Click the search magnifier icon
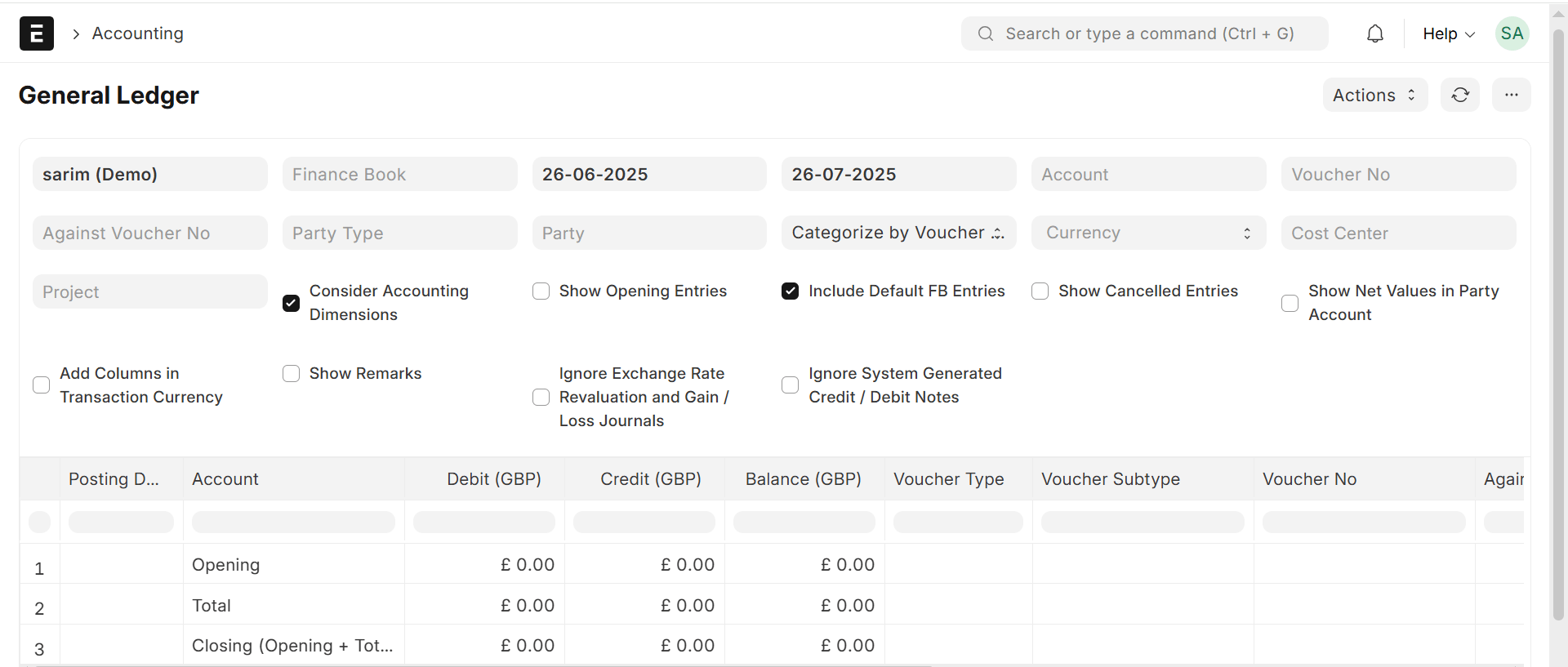Image resolution: width=1568 pixels, height=667 pixels. tap(986, 33)
